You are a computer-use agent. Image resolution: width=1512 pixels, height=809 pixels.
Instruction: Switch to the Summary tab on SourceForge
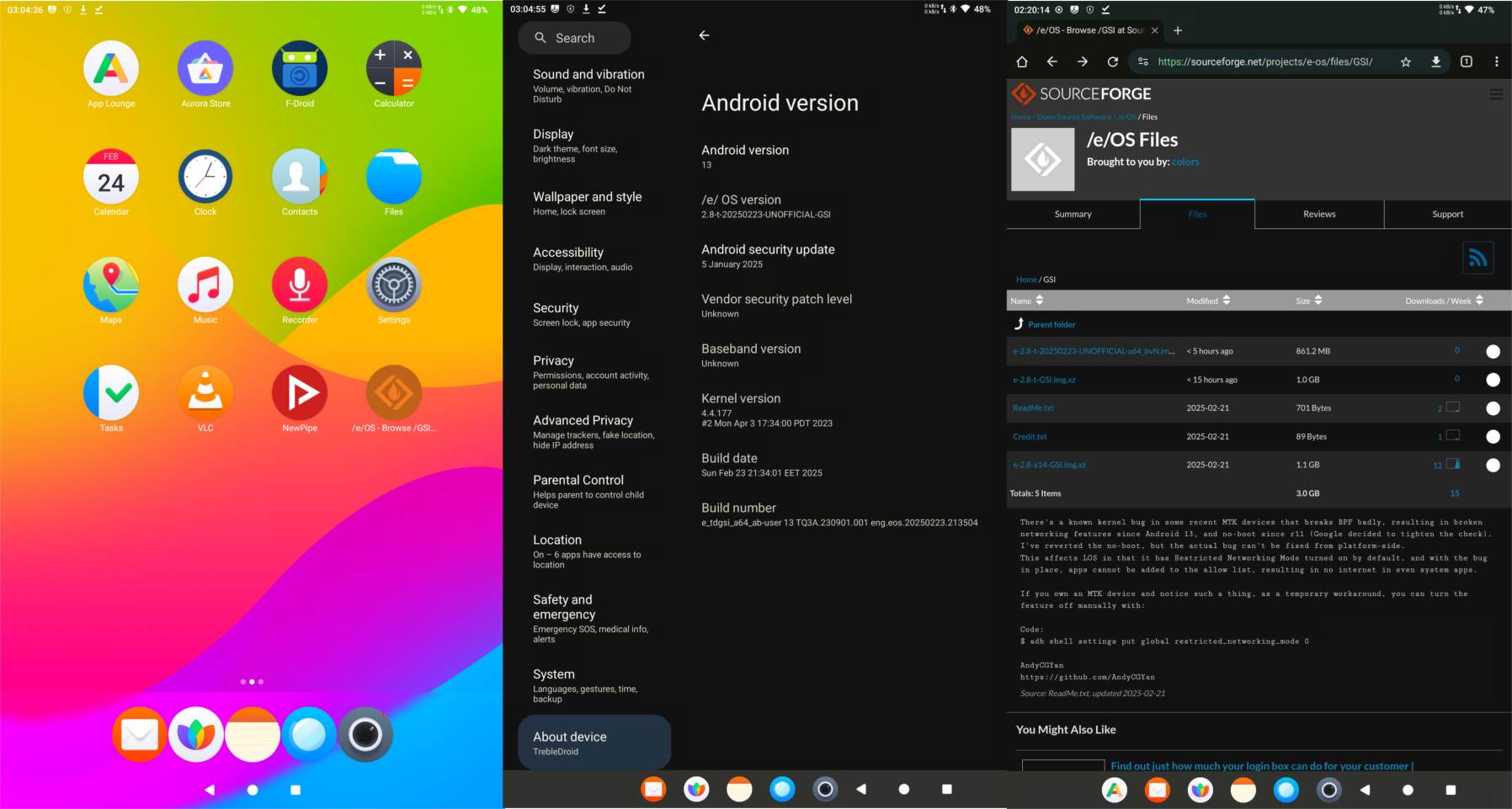pyautogui.click(x=1073, y=214)
